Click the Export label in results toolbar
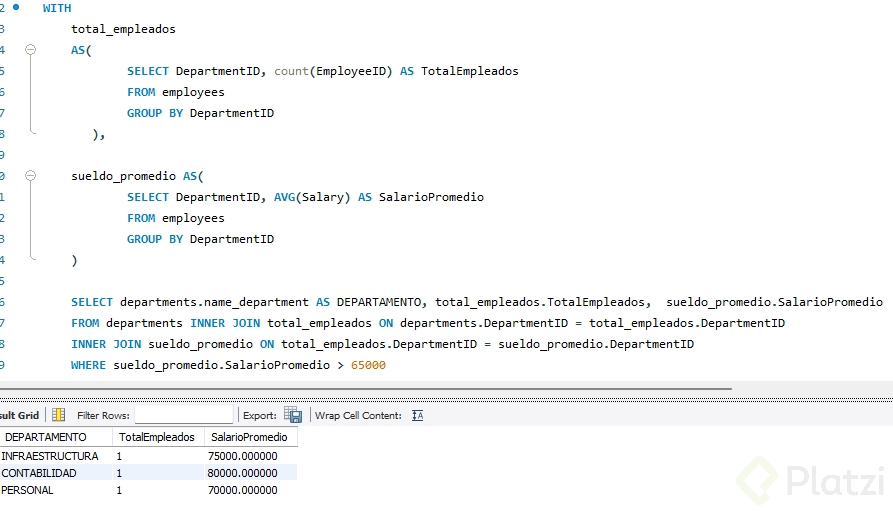The height and width of the screenshot is (511, 893). coord(260,415)
